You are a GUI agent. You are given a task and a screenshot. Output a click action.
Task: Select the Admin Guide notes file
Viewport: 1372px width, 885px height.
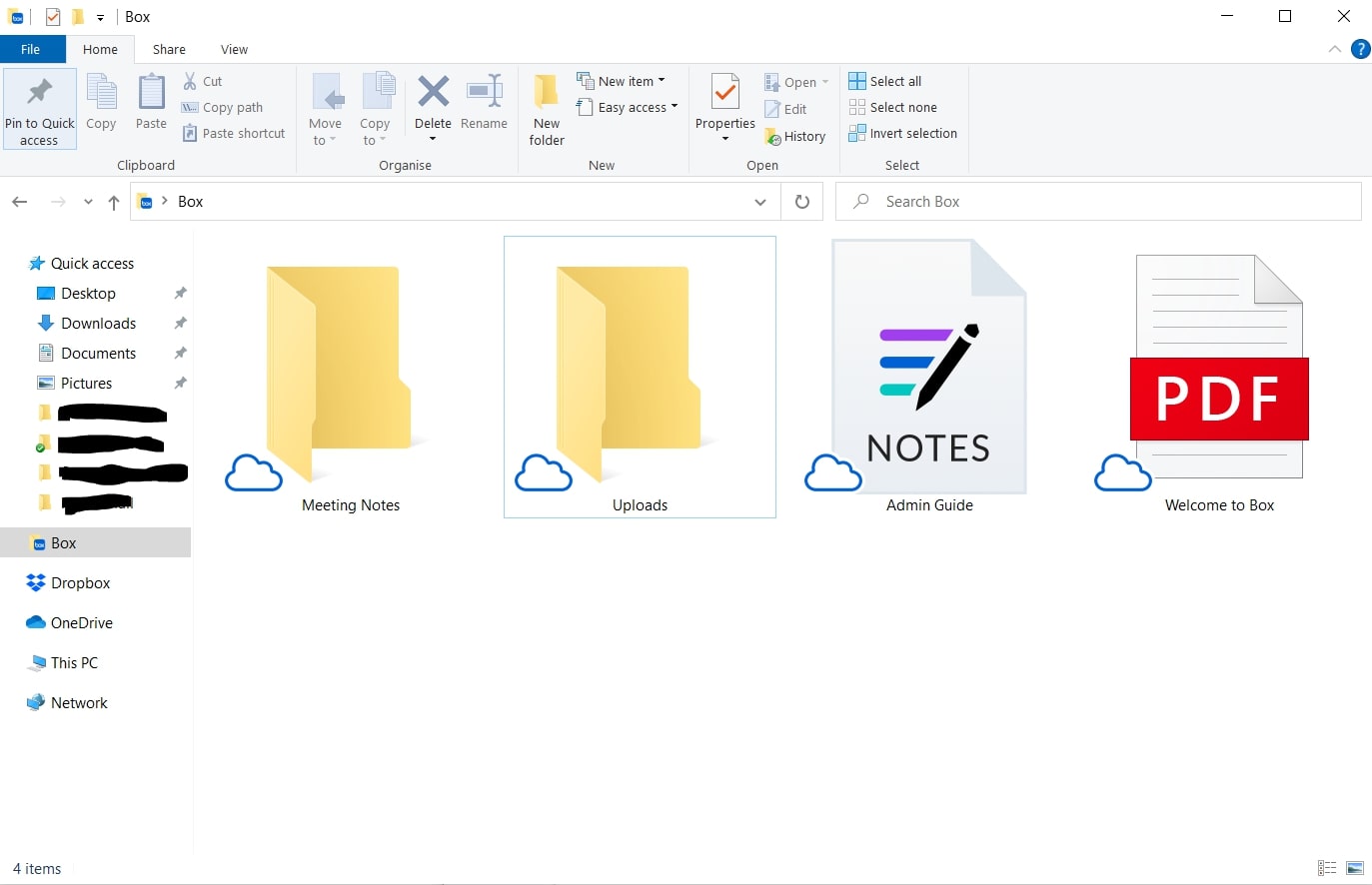[x=929, y=378]
